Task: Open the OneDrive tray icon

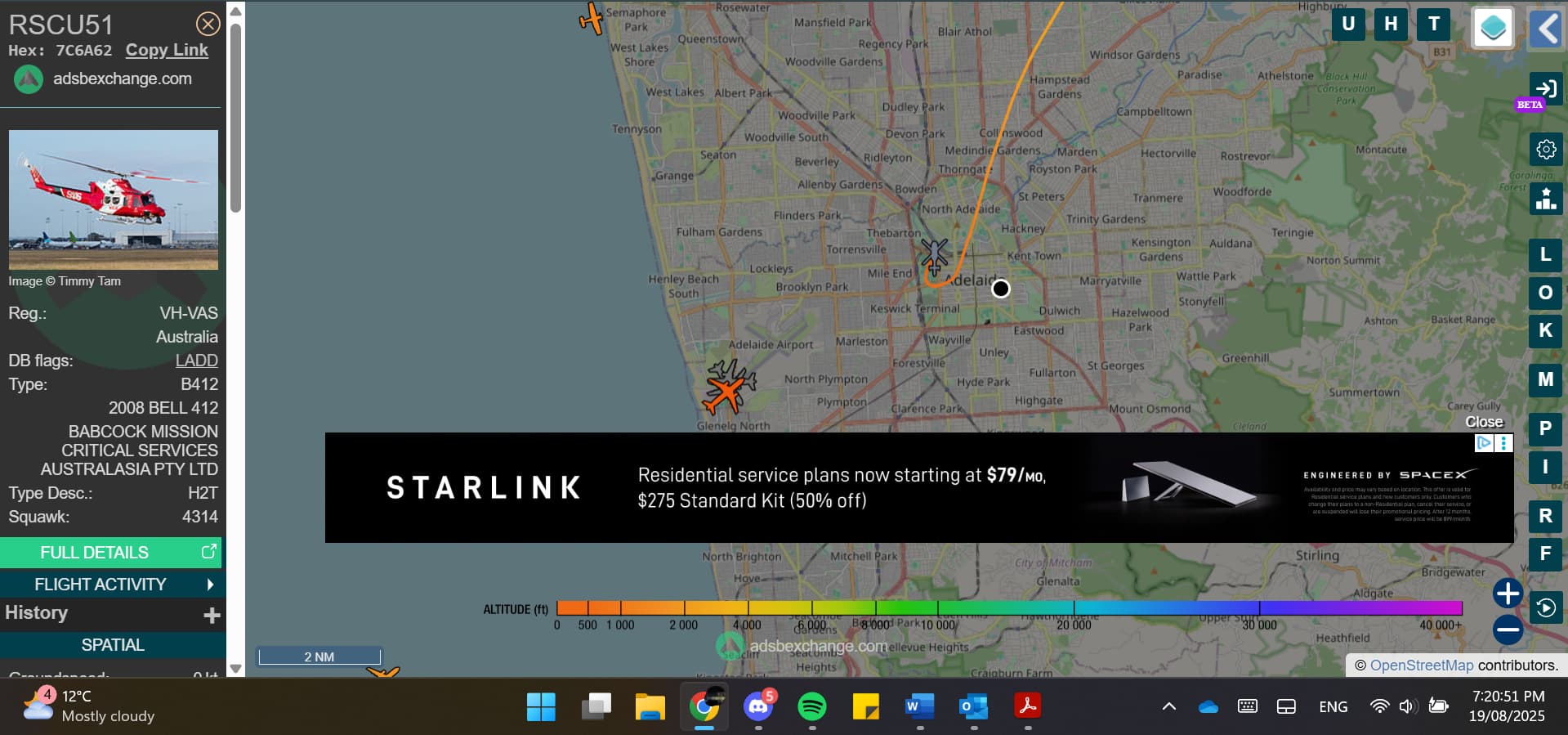Action: tap(1208, 706)
